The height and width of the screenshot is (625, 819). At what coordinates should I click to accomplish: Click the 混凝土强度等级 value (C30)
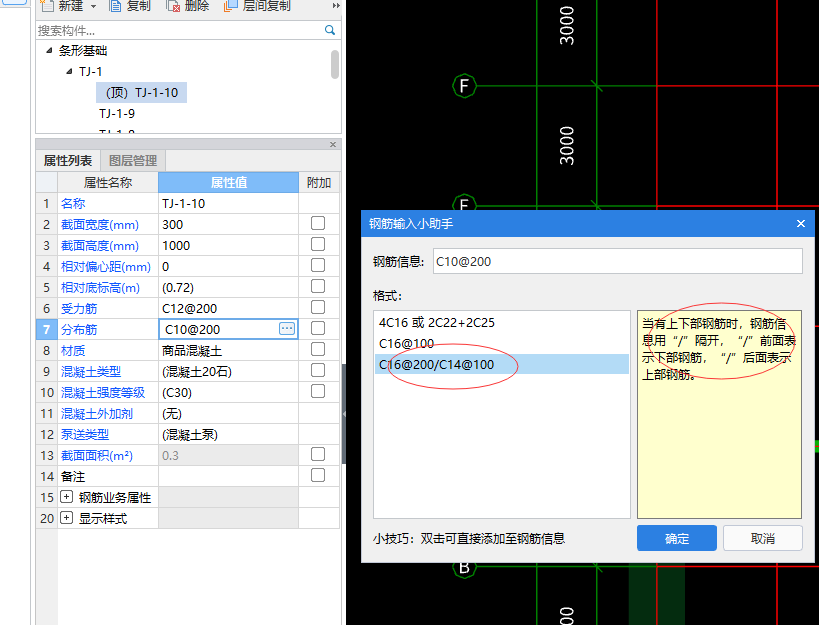point(228,393)
